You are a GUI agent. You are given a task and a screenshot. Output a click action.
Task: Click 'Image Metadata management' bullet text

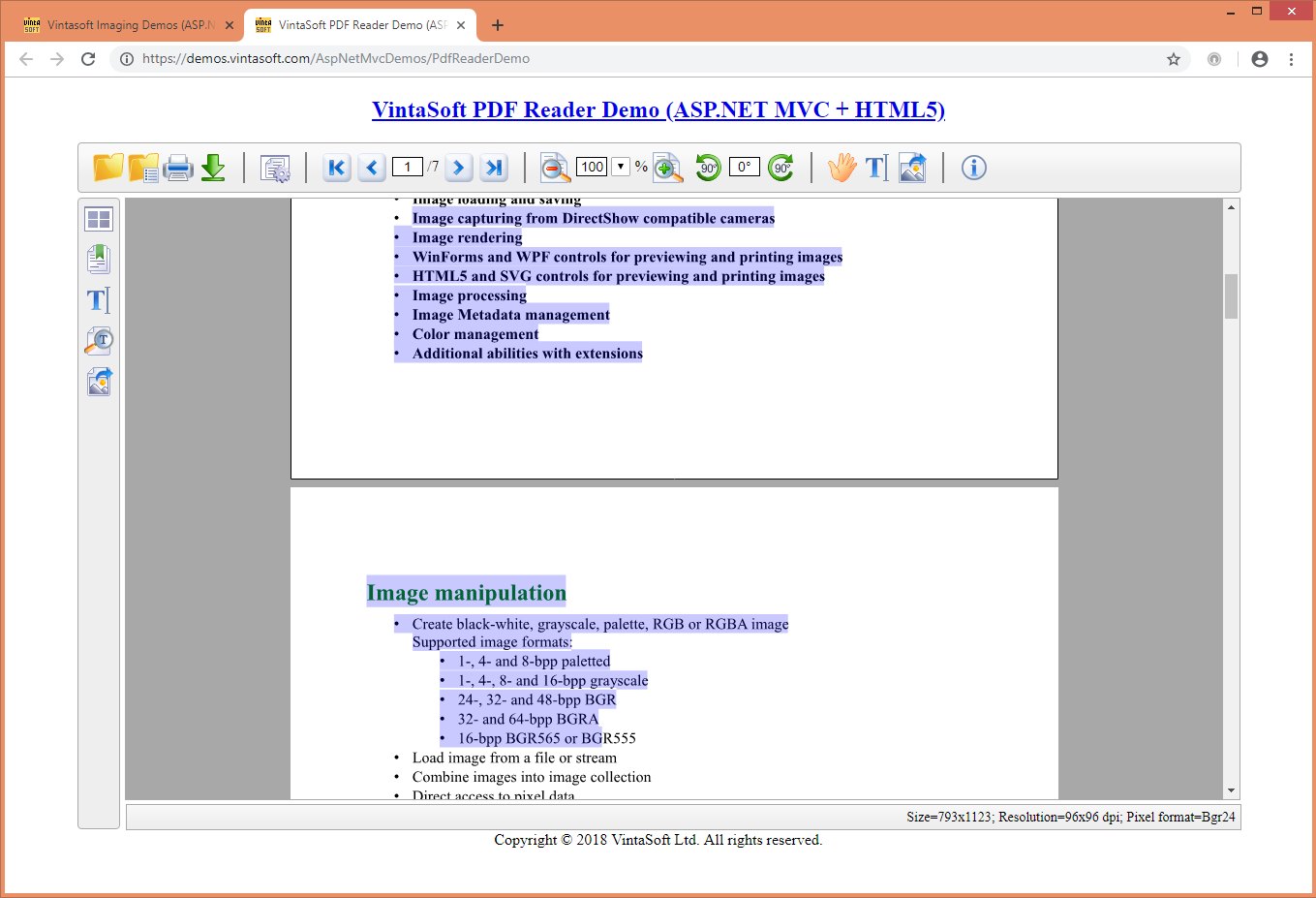click(x=511, y=315)
